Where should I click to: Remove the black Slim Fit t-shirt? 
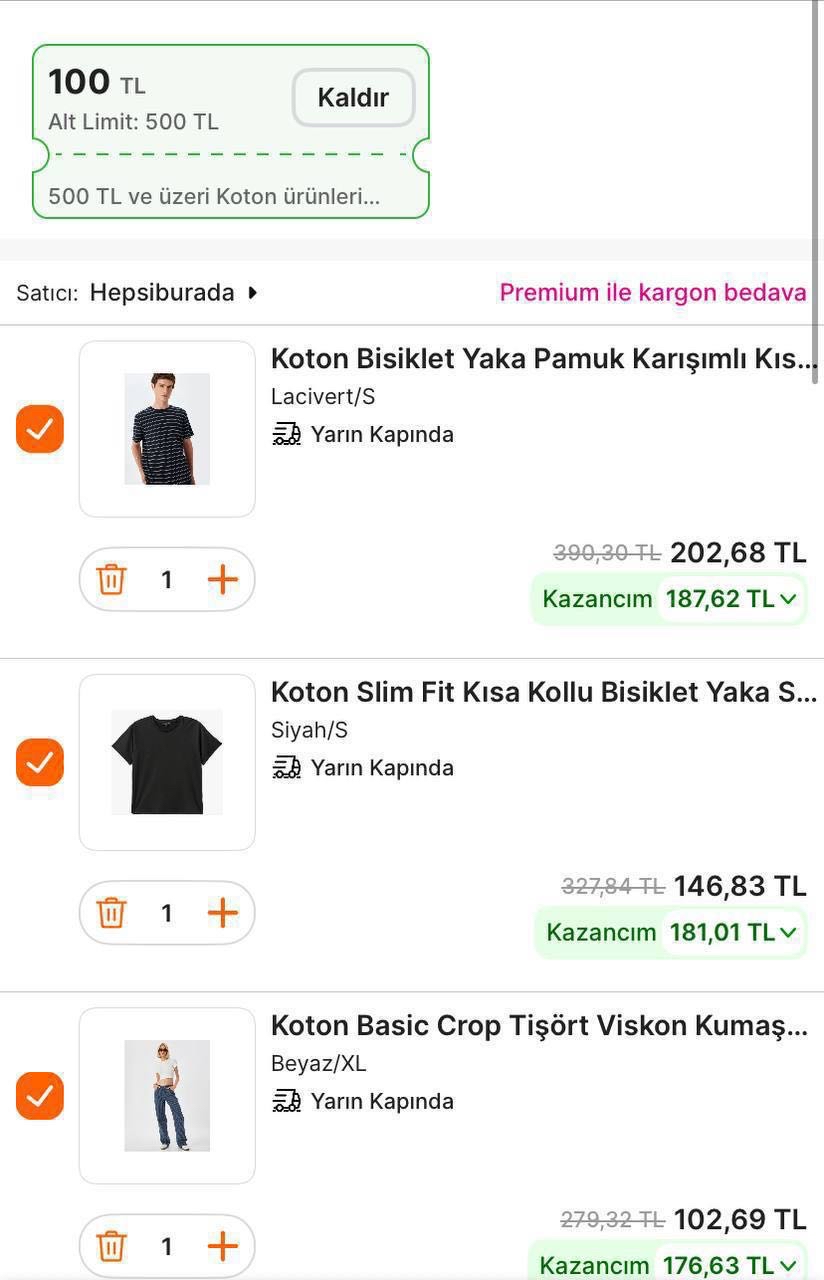click(111, 913)
